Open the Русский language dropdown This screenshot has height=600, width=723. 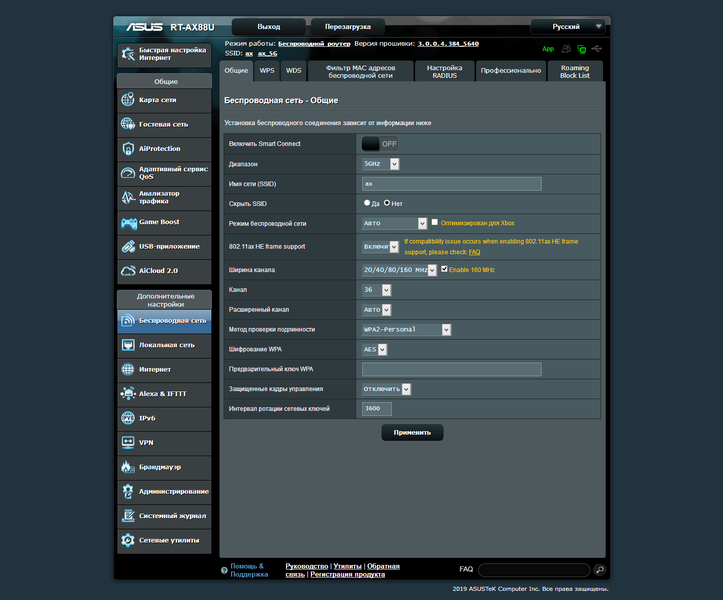click(567, 27)
